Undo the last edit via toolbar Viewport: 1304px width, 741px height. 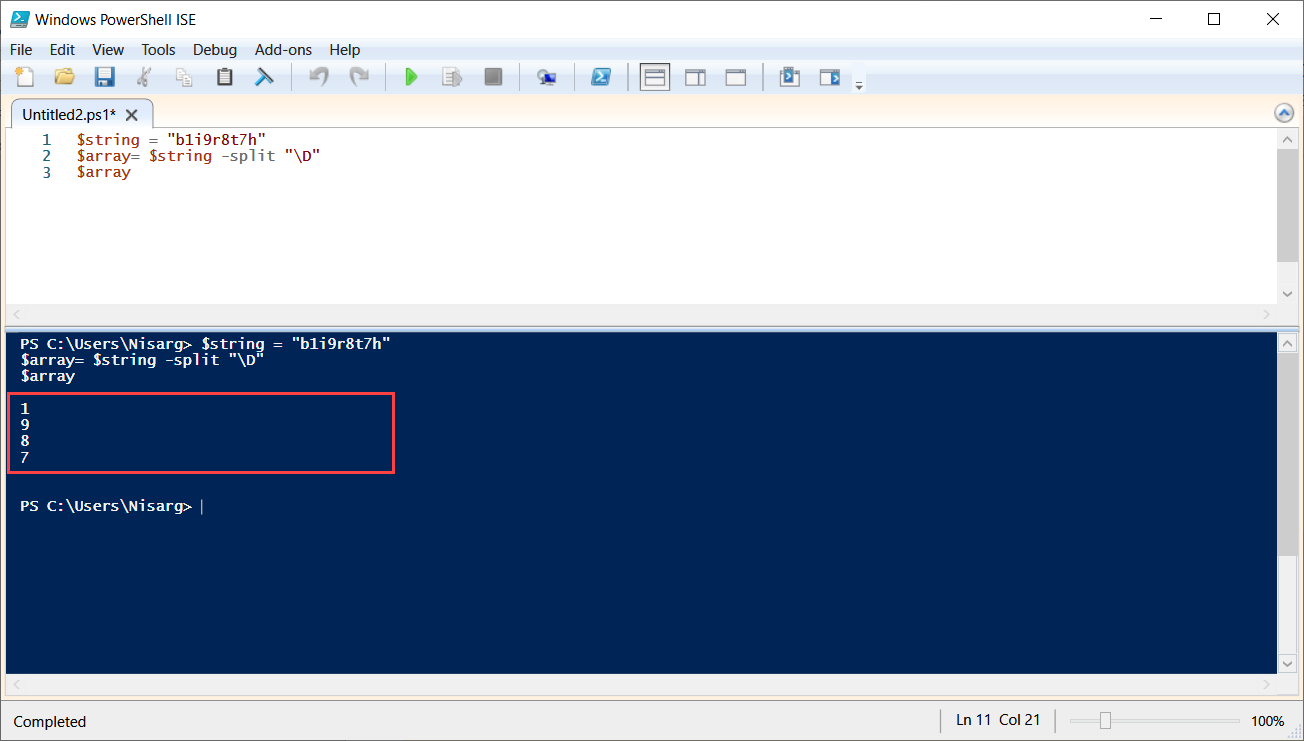point(318,76)
